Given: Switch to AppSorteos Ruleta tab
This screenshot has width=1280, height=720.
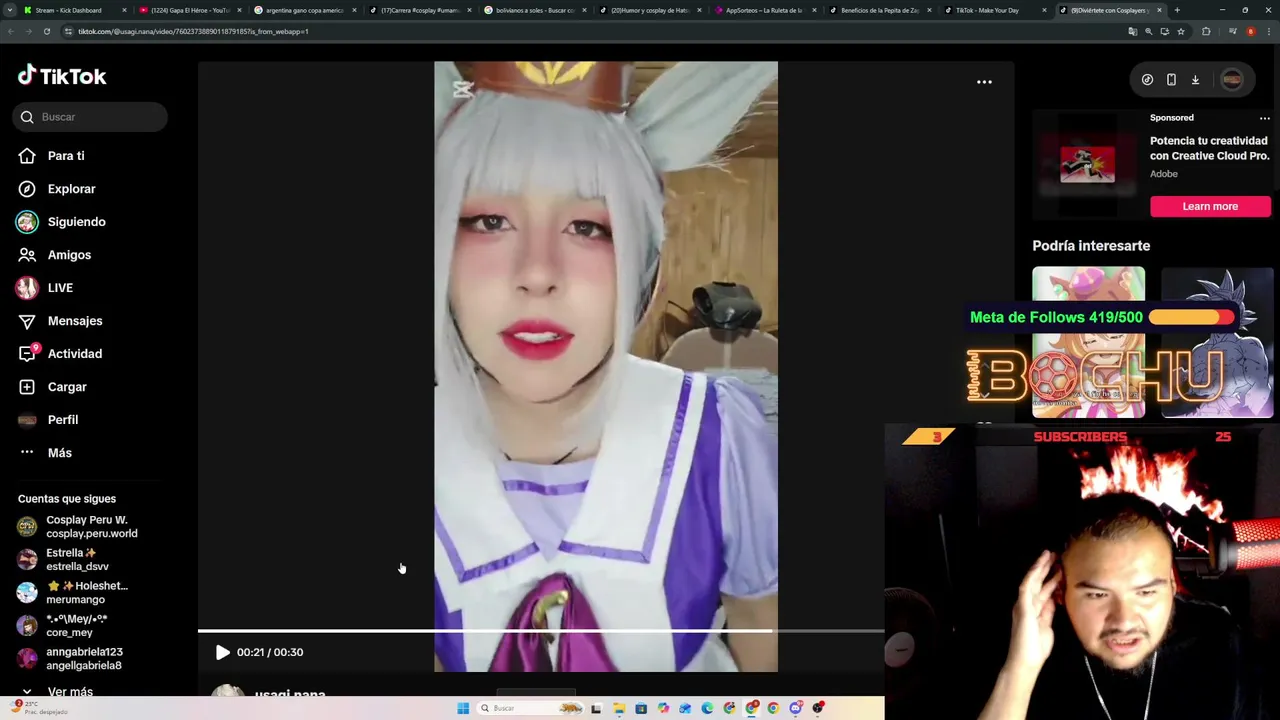Looking at the screenshot, I should [x=764, y=10].
